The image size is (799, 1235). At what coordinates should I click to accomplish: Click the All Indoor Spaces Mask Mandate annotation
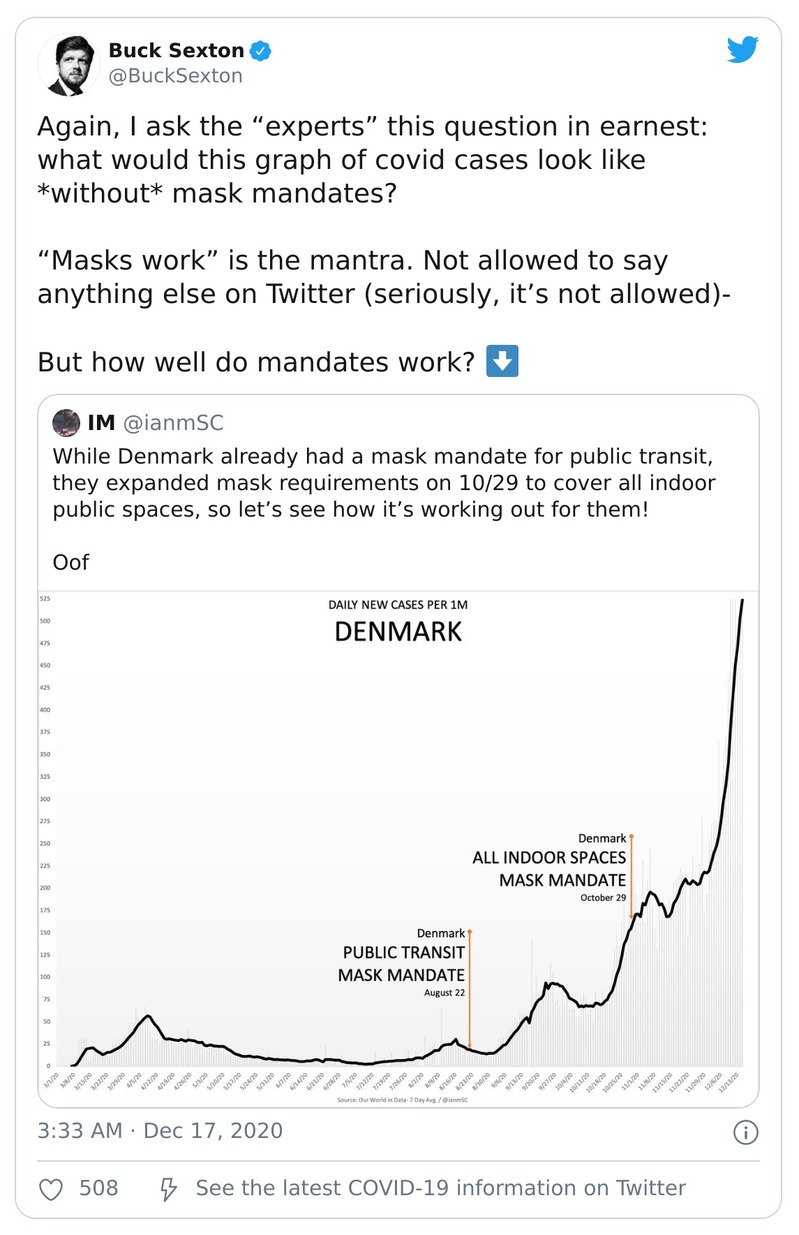[x=549, y=868]
